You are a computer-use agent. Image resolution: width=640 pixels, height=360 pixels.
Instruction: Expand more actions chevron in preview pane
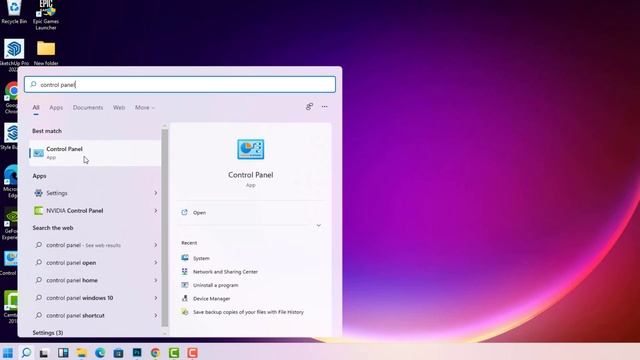(x=318, y=225)
